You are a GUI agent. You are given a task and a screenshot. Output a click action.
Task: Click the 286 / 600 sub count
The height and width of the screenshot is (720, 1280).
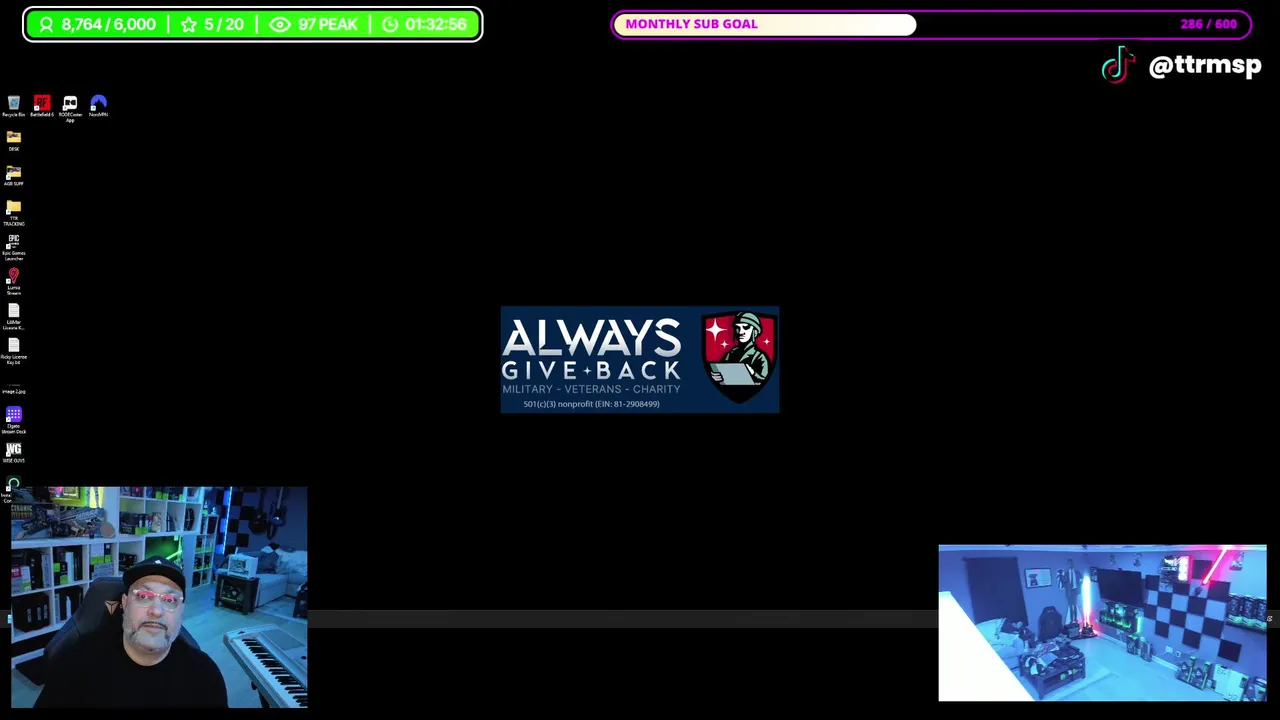tap(1208, 24)
